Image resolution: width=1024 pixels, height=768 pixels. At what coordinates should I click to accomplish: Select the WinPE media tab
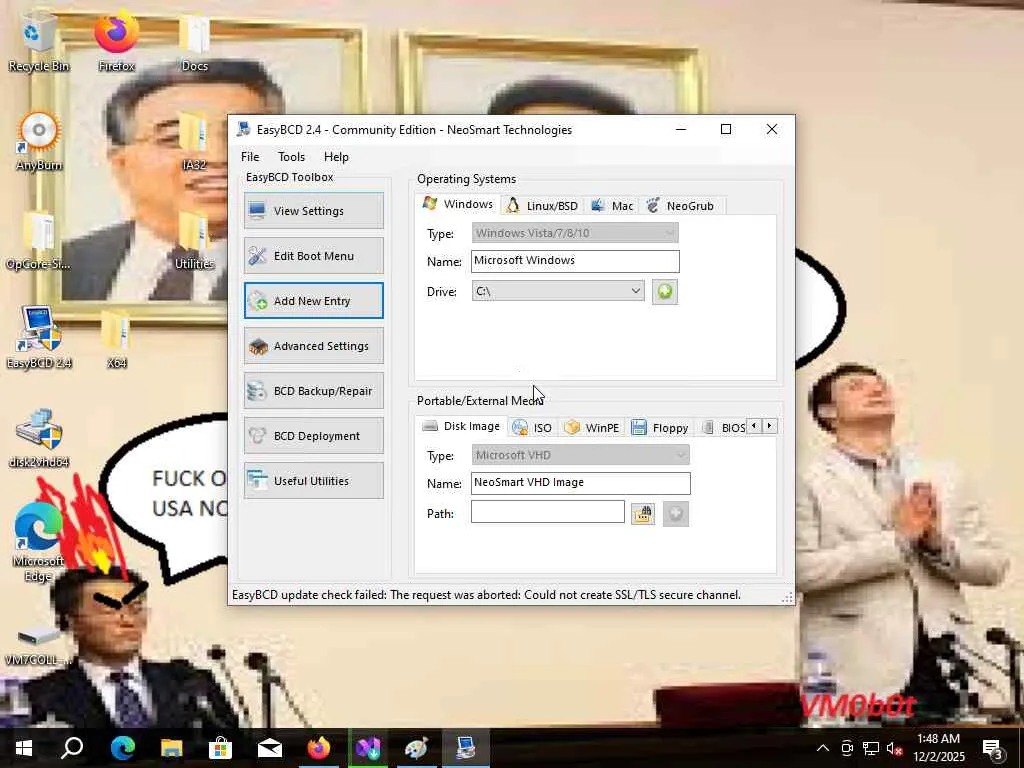click(592, 428)
